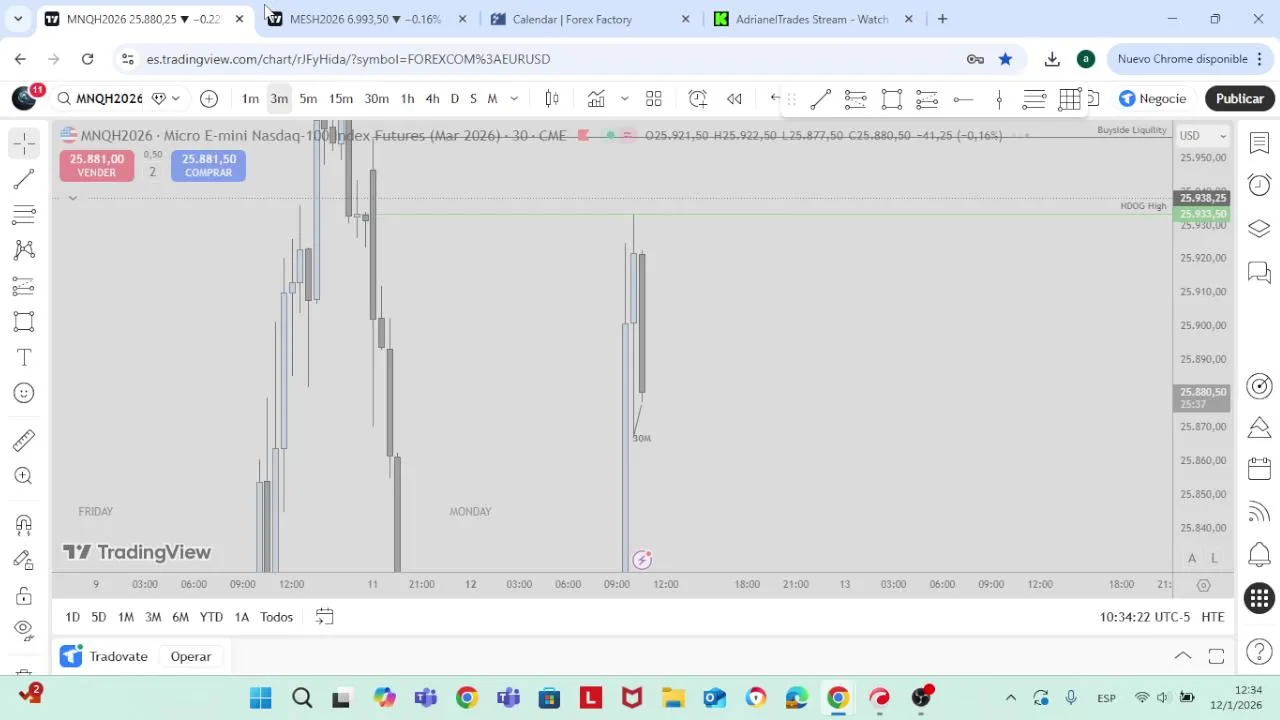
Task: Pick vertical line in favorites toolbar
Action: pyautogui.click(x=999, y=99)
